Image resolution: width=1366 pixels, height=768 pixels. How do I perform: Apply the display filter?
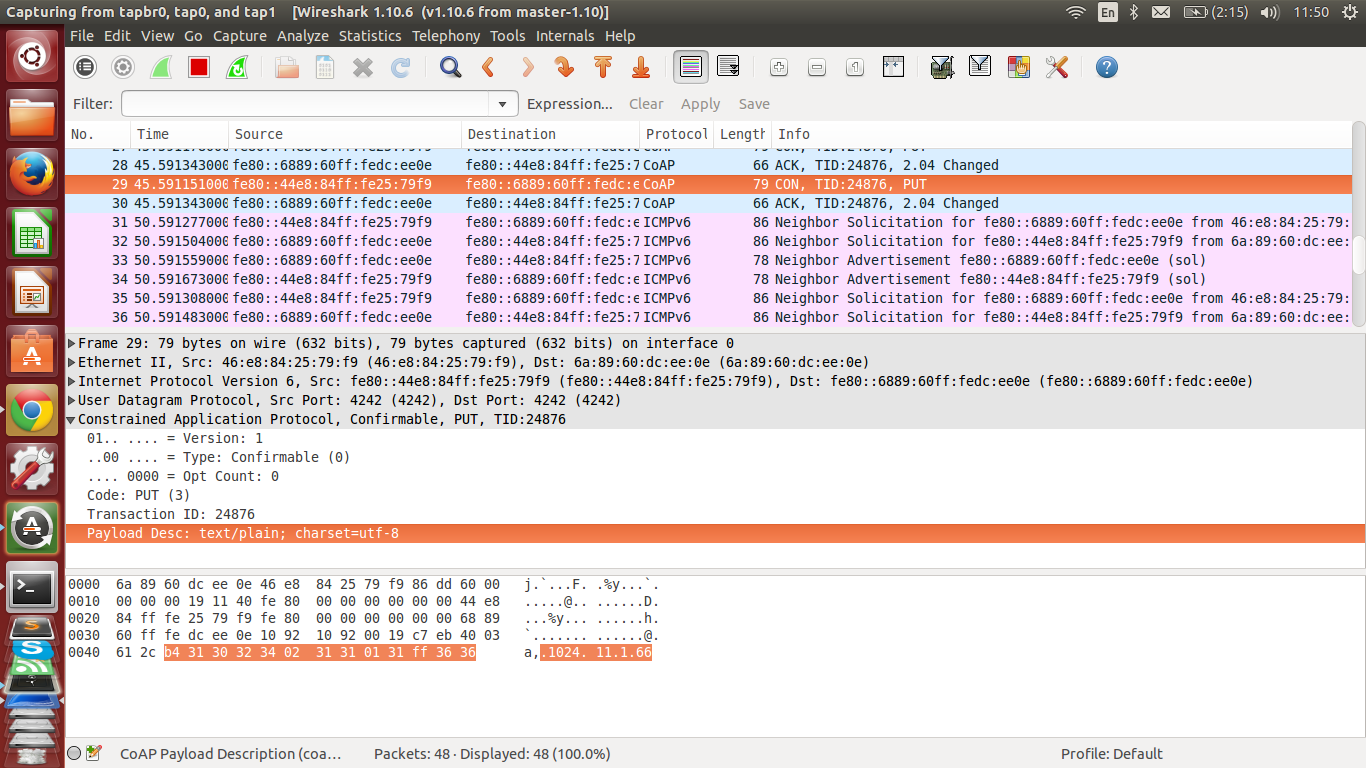coord(701,104)
